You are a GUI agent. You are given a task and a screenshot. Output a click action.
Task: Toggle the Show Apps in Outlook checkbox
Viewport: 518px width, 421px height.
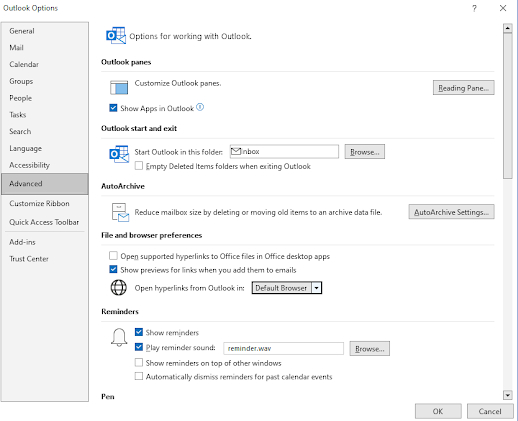pyautogui.click(x=113, y=108)
